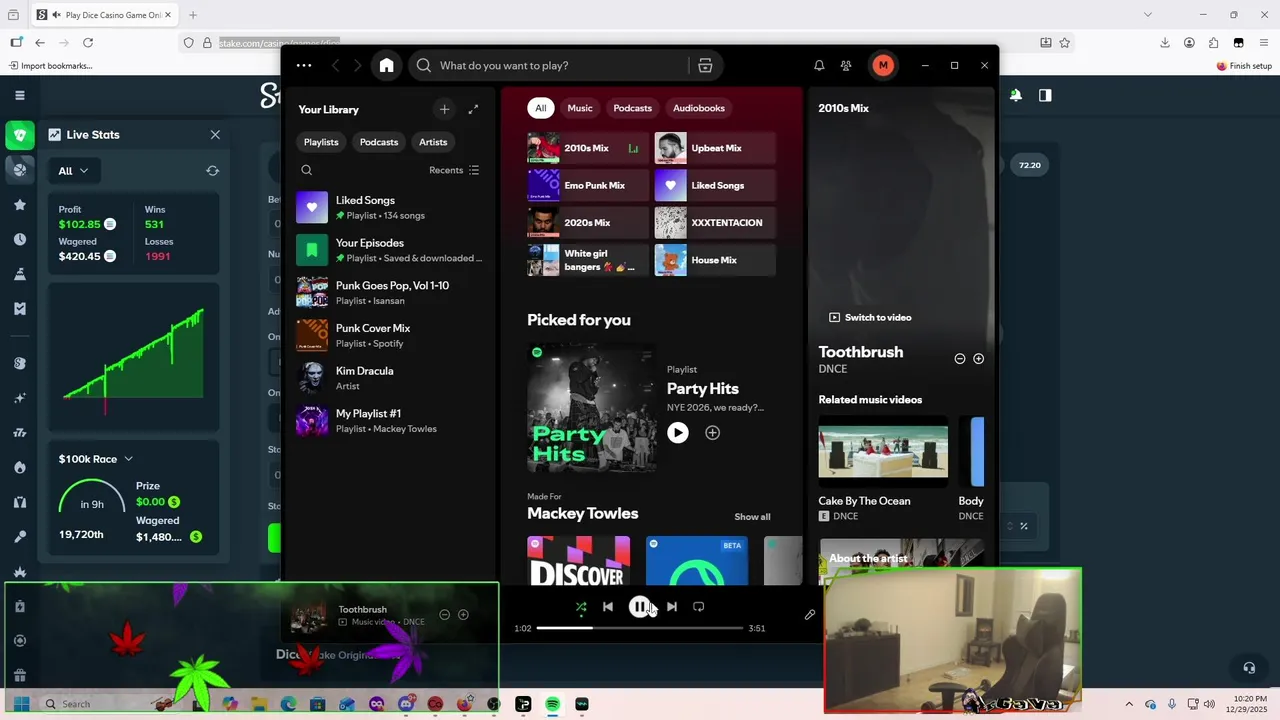Viewport: 1280px width, 720px height.
Task: Open Spotify notifications bell
Action: click(x=819, y=65)
